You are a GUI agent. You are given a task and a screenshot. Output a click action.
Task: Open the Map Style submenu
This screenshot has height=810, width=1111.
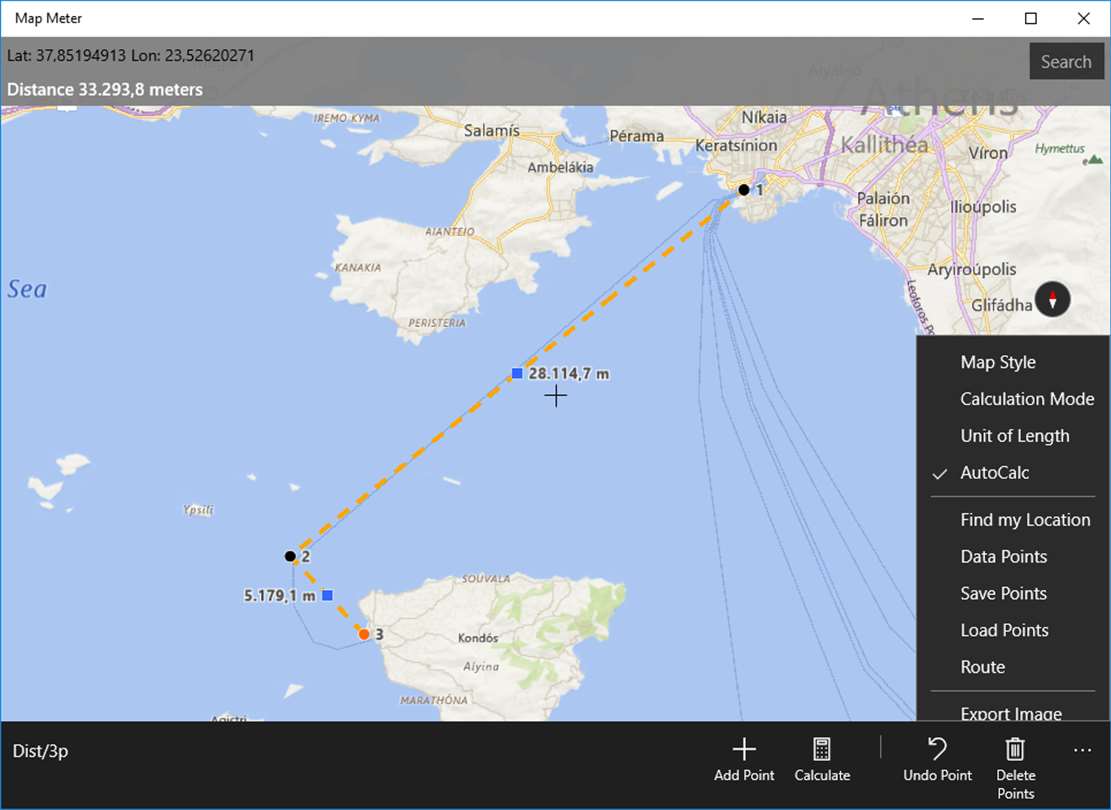1013,362
